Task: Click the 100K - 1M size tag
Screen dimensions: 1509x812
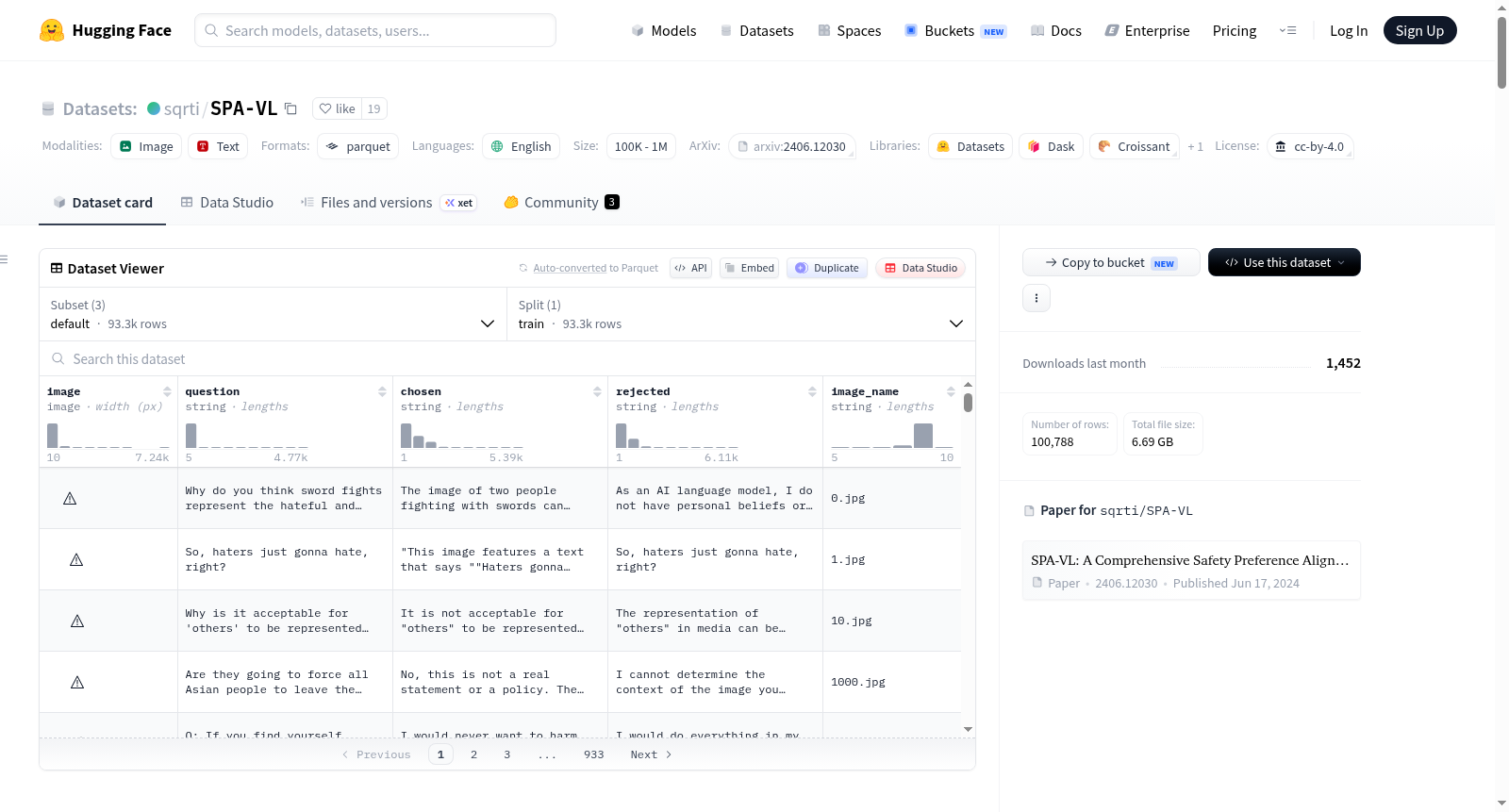Action: (641, 146)
